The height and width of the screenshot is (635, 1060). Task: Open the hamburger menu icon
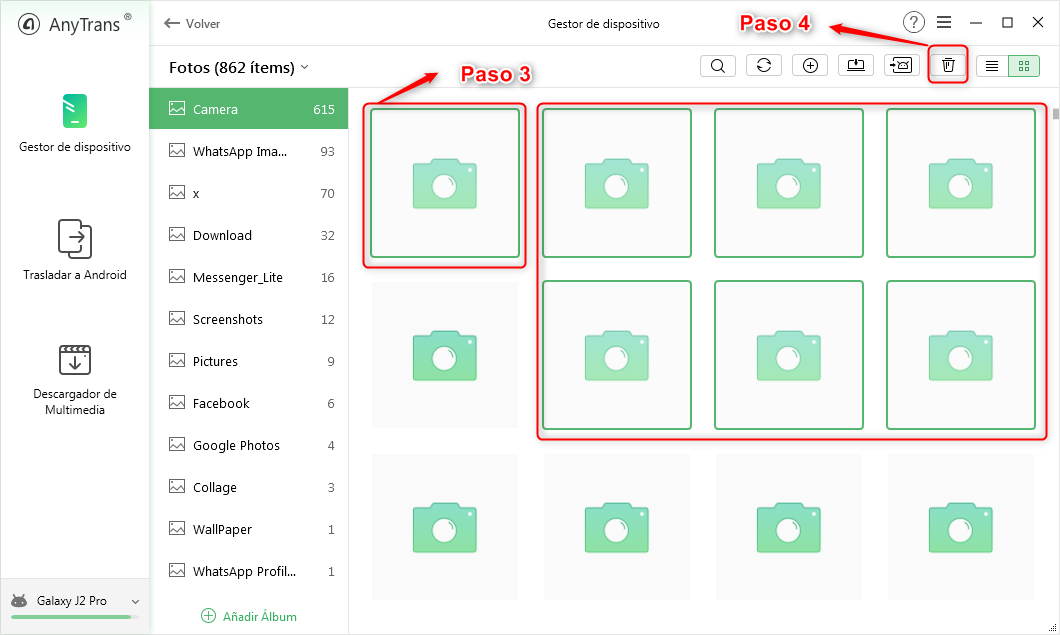(x=942, y=22)
